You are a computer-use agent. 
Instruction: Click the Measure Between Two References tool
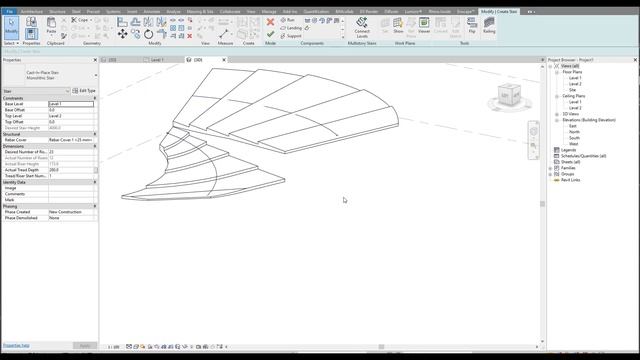click(x=224, y=34)
